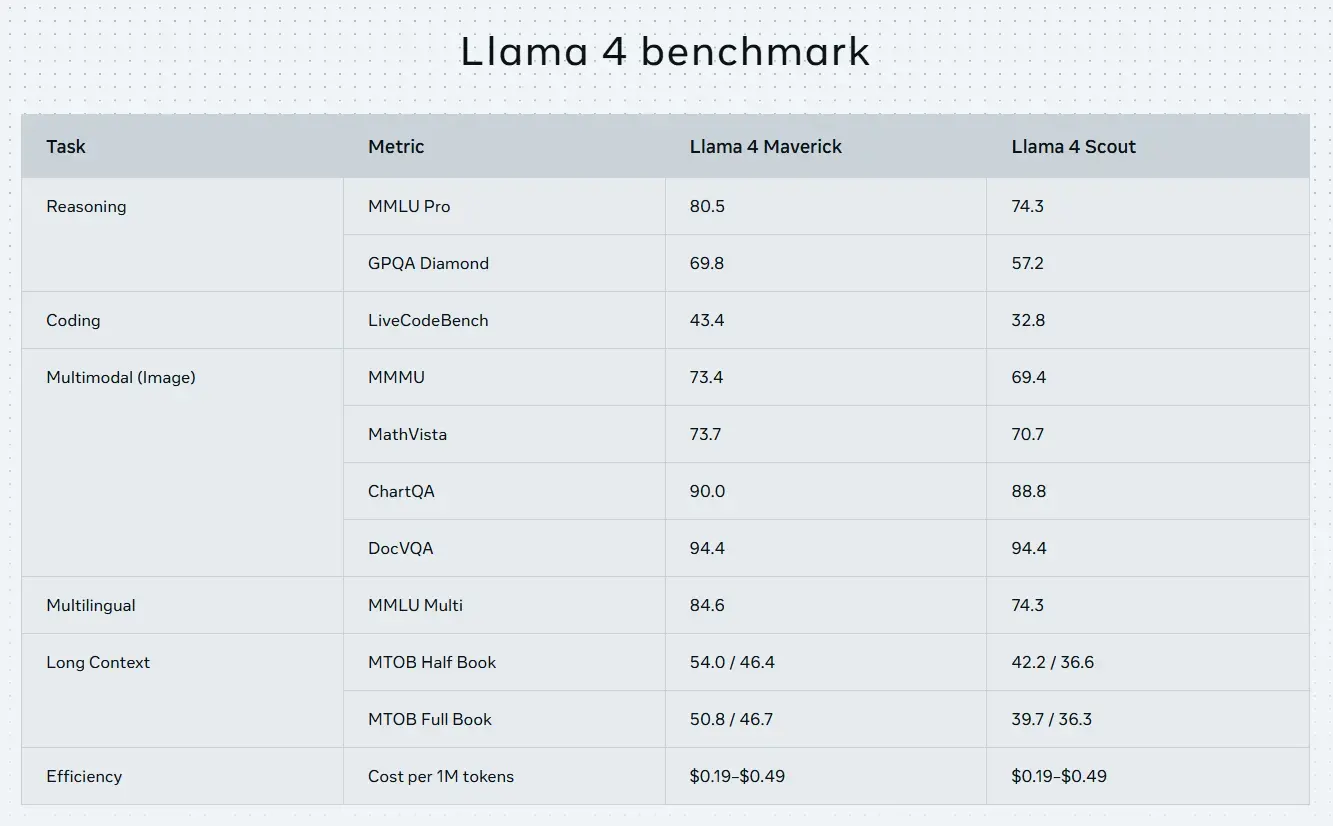Select the MTOB Full Book Scout score
1333x826 pixels.
(x=1052, y=720)
